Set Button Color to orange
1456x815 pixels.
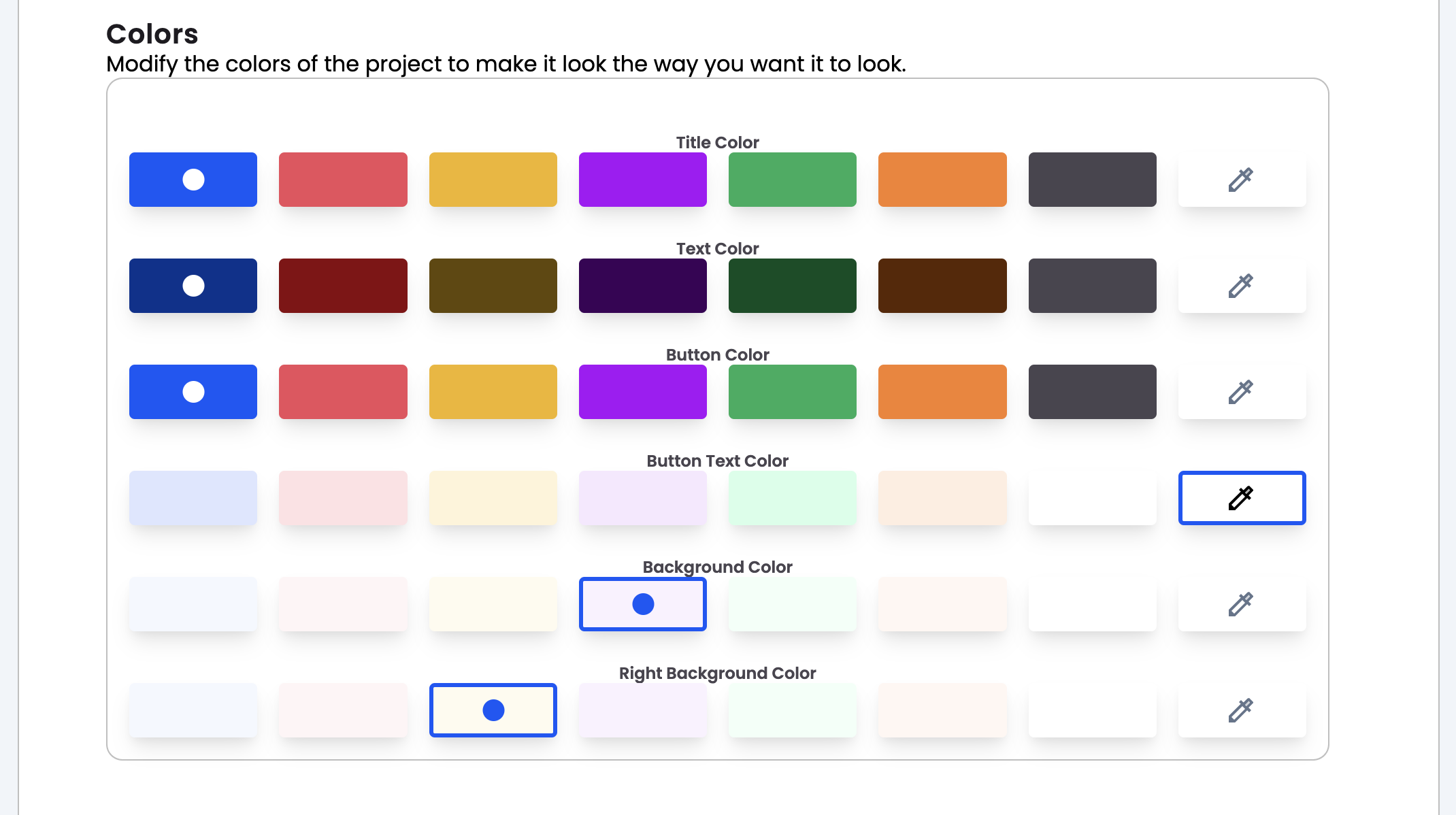[x=942, y=392]
